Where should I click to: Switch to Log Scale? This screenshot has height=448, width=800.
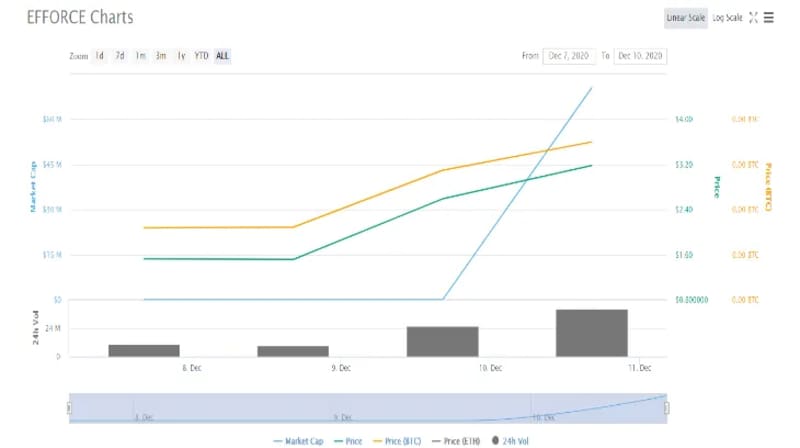(727, 18)
